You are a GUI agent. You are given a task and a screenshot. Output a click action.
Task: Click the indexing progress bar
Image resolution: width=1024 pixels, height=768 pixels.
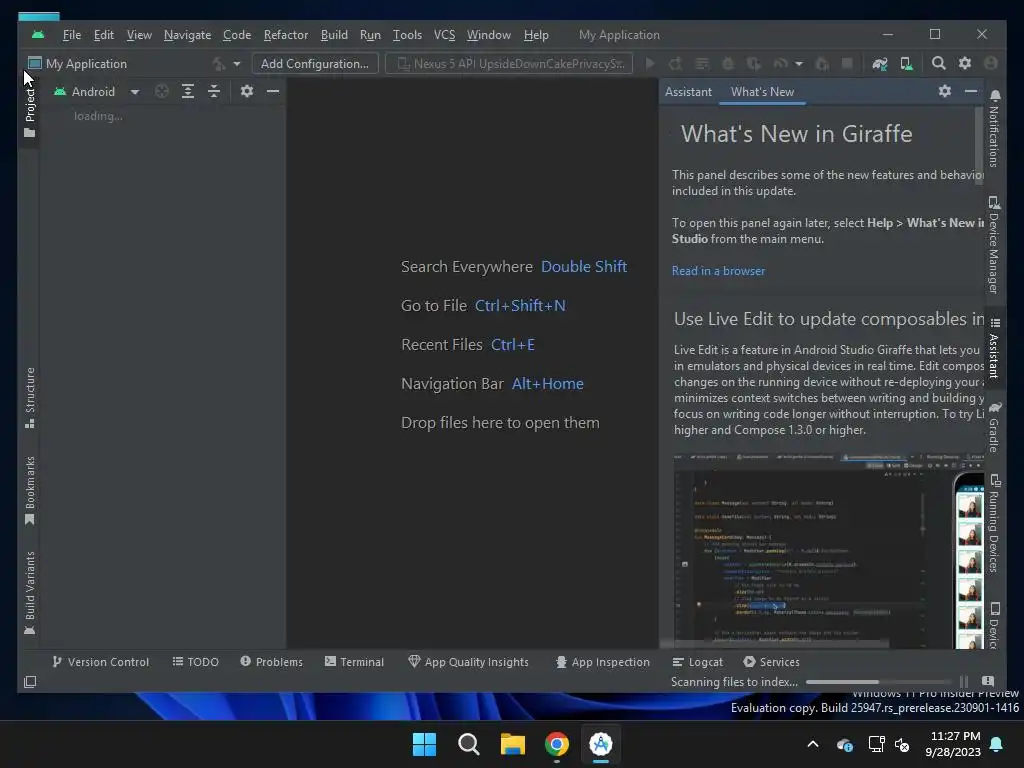click(x=878, y=682)
